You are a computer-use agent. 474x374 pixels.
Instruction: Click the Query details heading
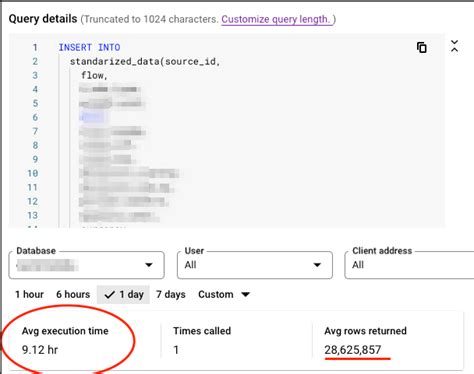(43, 19)
